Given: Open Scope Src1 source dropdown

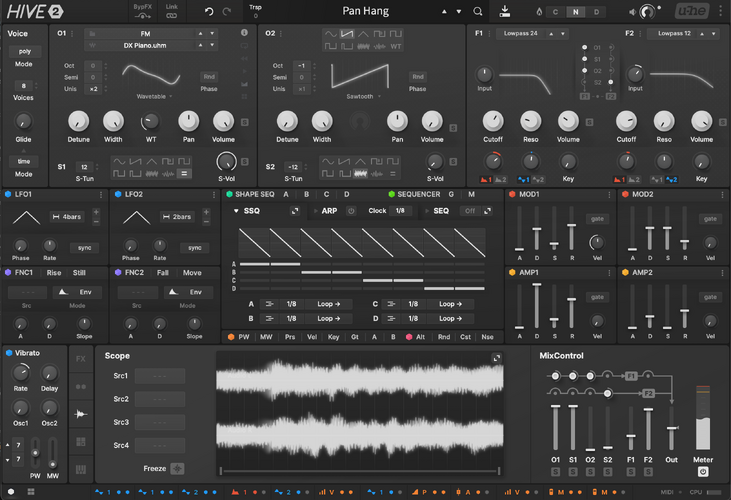Looking at the screenshot, I should coord(160,376).
